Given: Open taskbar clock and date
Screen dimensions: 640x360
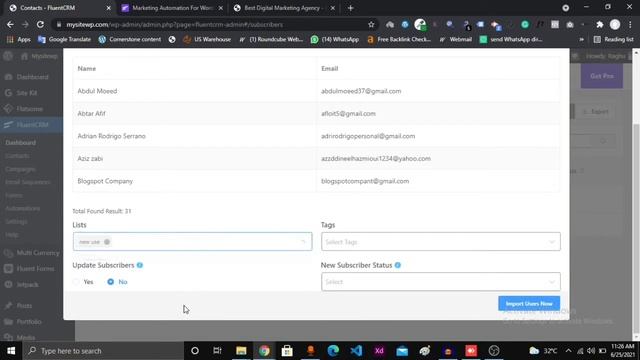Looking at the screenshot, I should point(623,351).
